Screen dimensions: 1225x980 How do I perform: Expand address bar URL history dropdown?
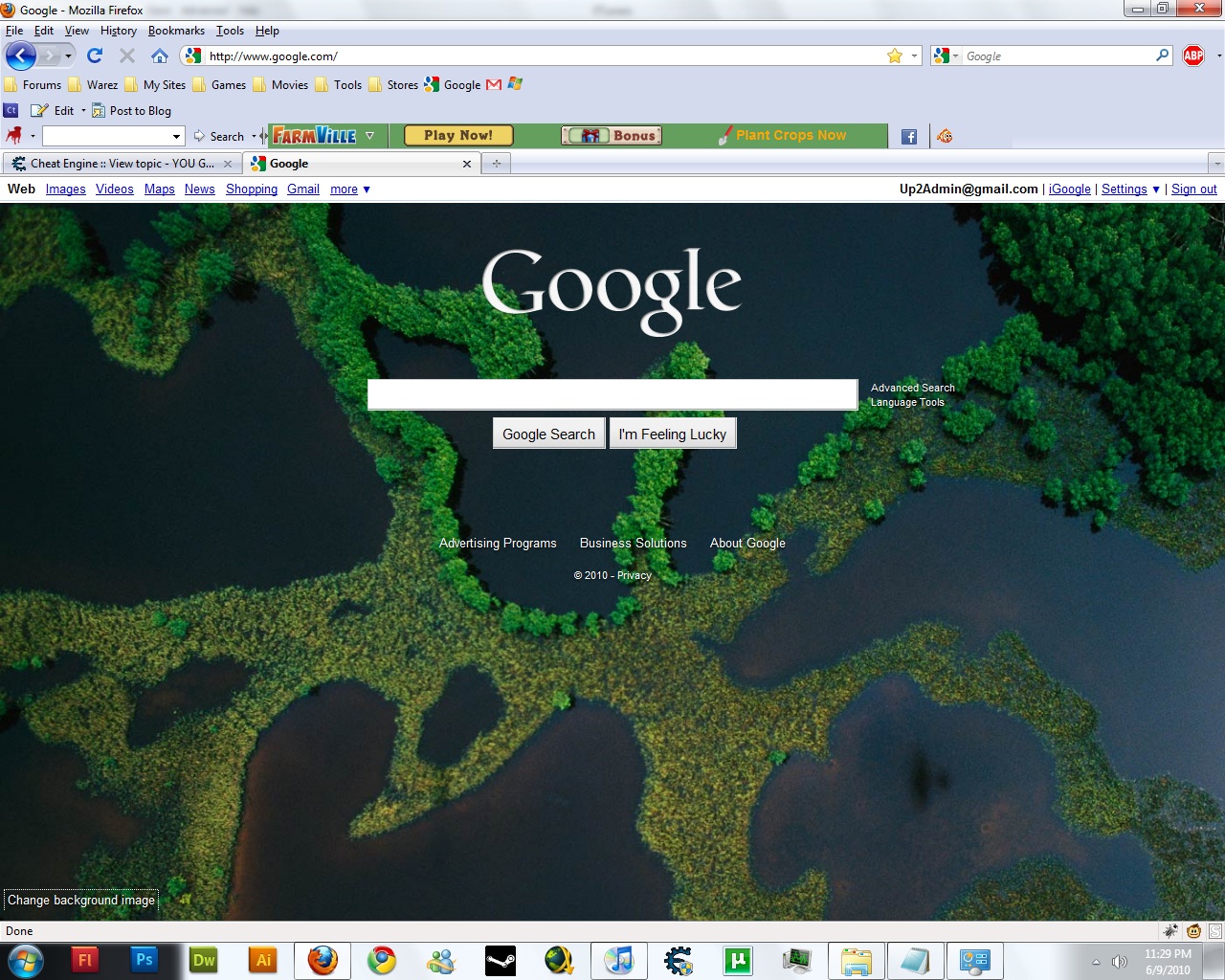click(914, 56)
